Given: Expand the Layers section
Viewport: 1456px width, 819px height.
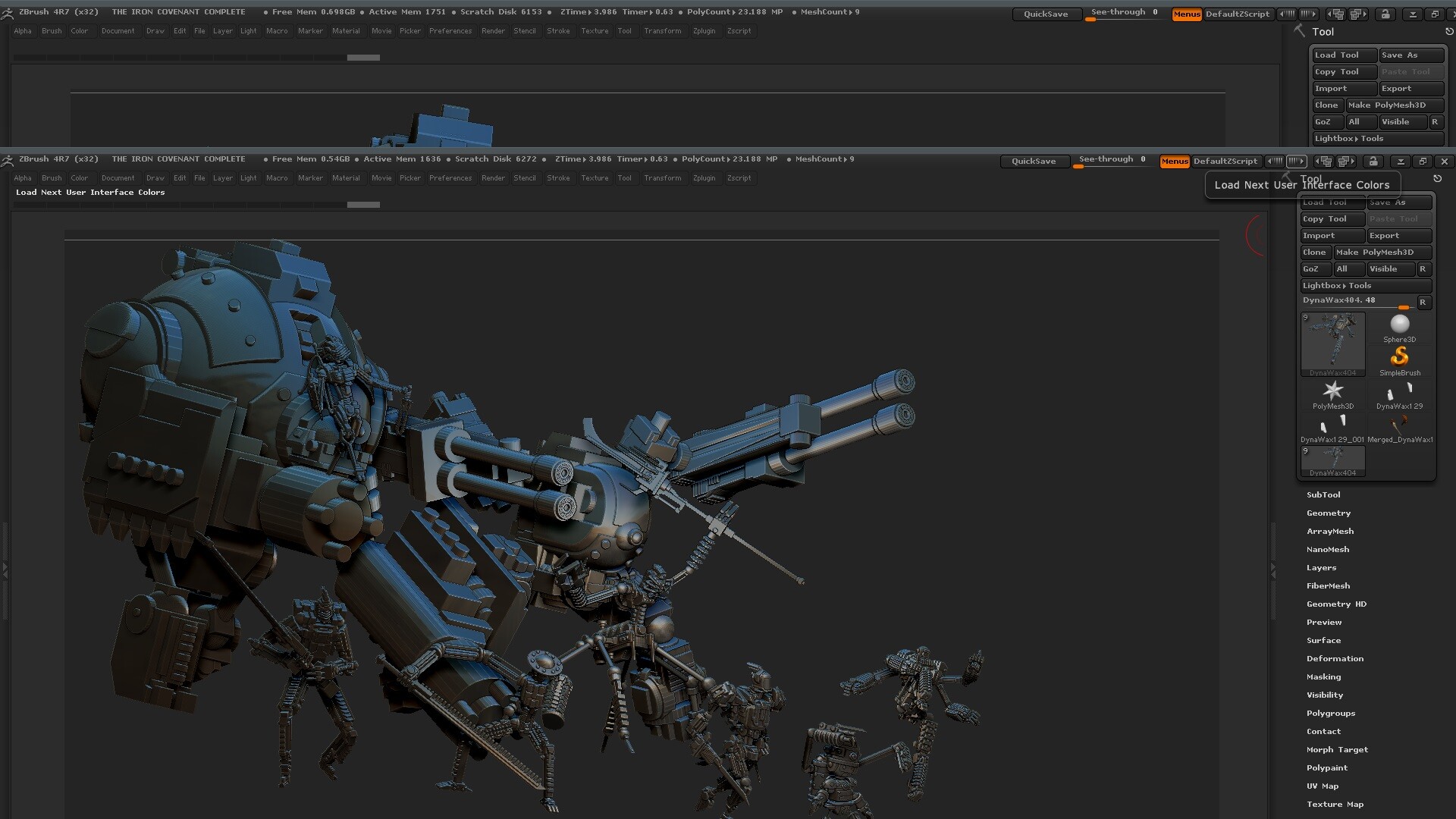Looking at the screenshot, I should [x=1321, y=568].
